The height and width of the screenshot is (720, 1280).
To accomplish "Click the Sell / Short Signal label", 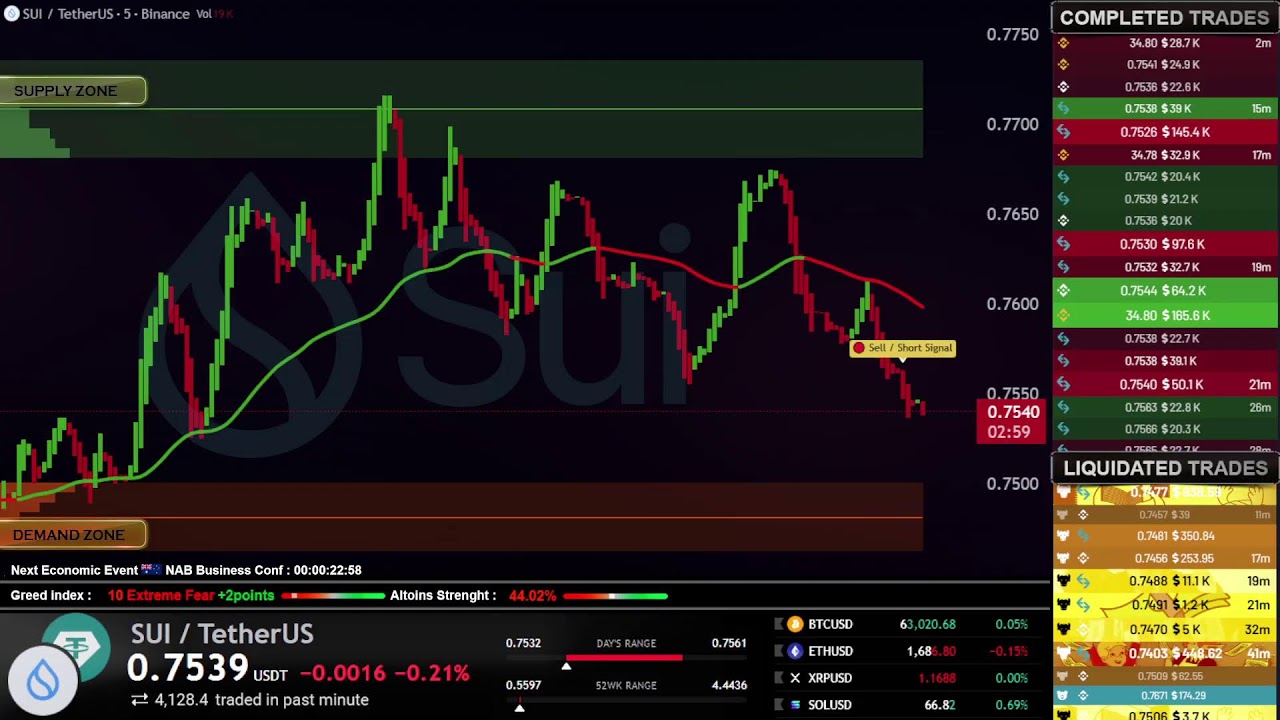I will pos(902,348).
